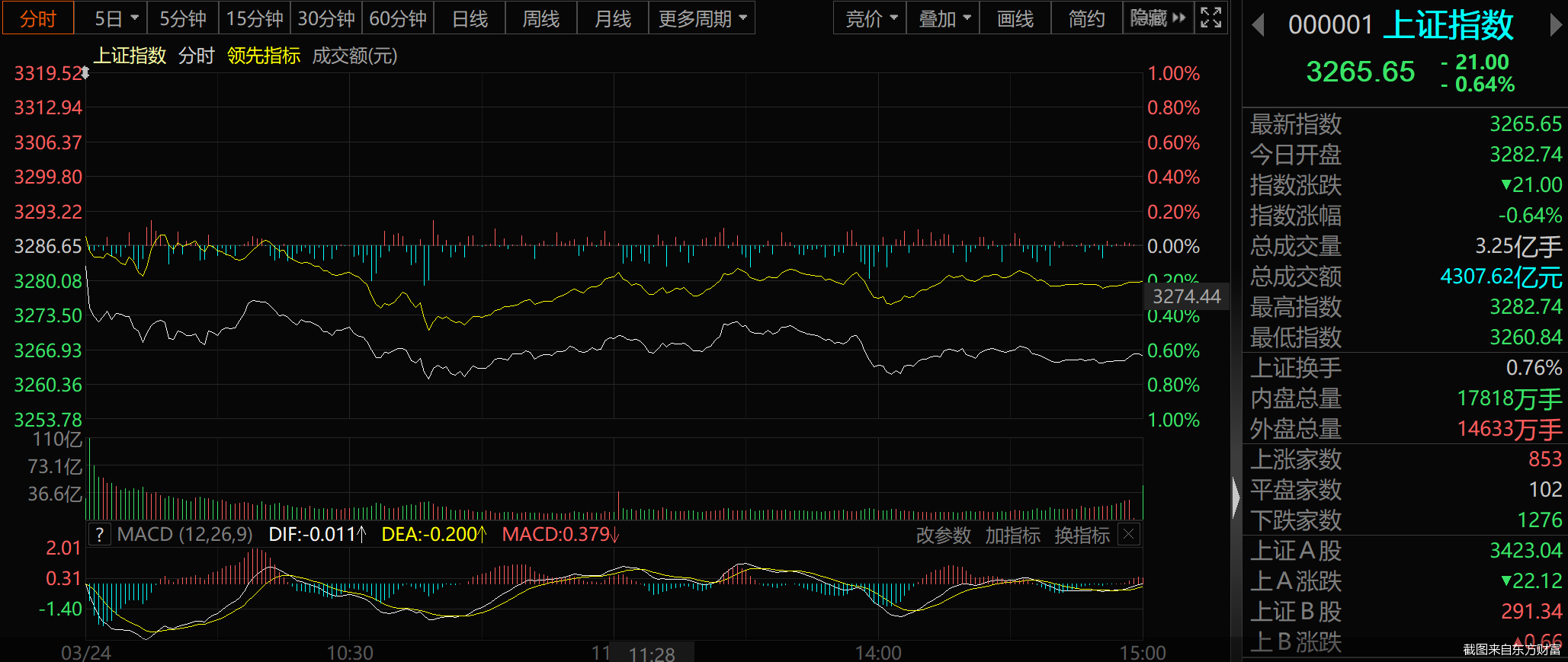Open the 竞价 dropdown menu
The height and width of the screenshot is (662, 1568).
871,18
